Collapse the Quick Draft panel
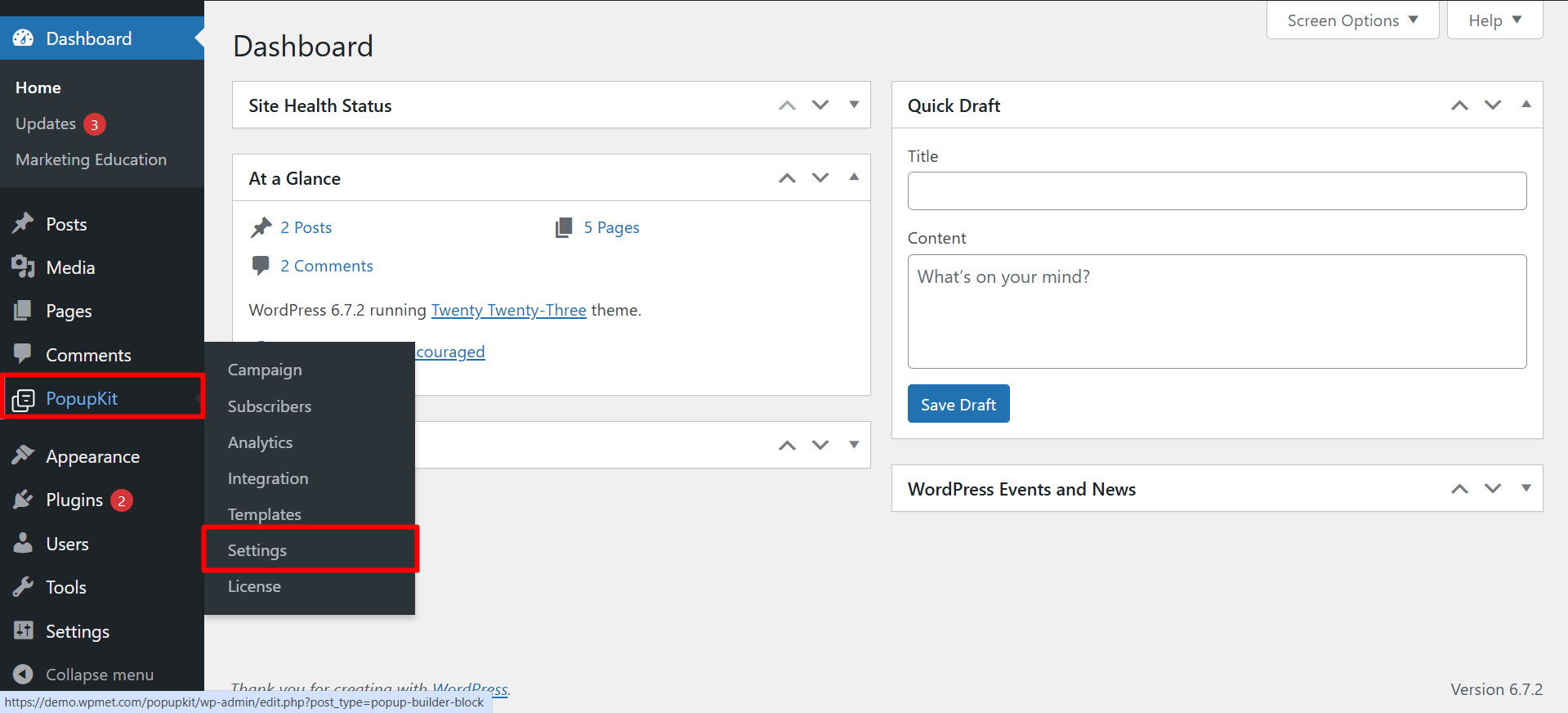This screenshot has height=713, width=1568. pyautogui.click(x=1526, y=105)
